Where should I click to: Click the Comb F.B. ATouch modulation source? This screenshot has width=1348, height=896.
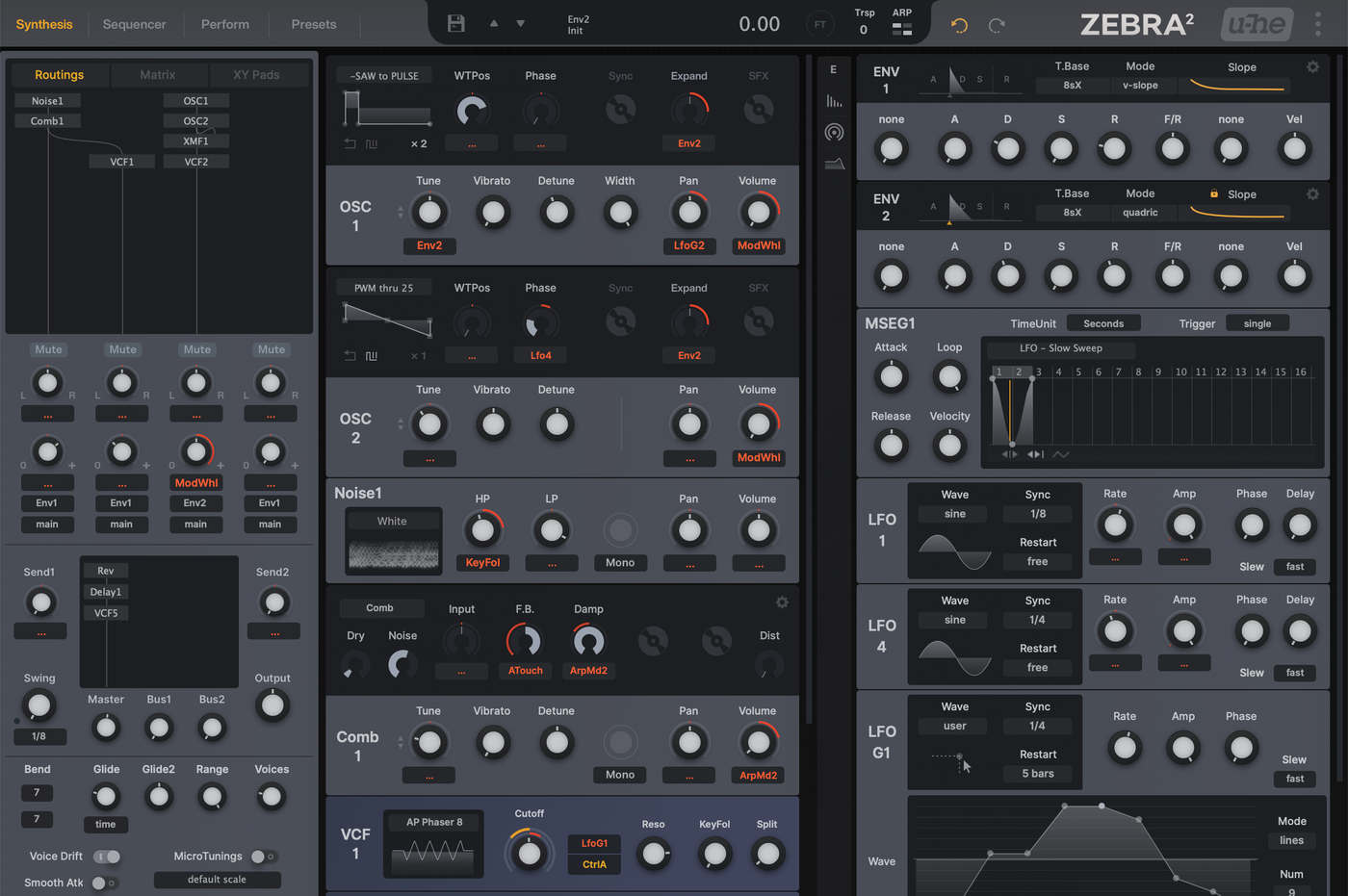[x=526, y=671]
